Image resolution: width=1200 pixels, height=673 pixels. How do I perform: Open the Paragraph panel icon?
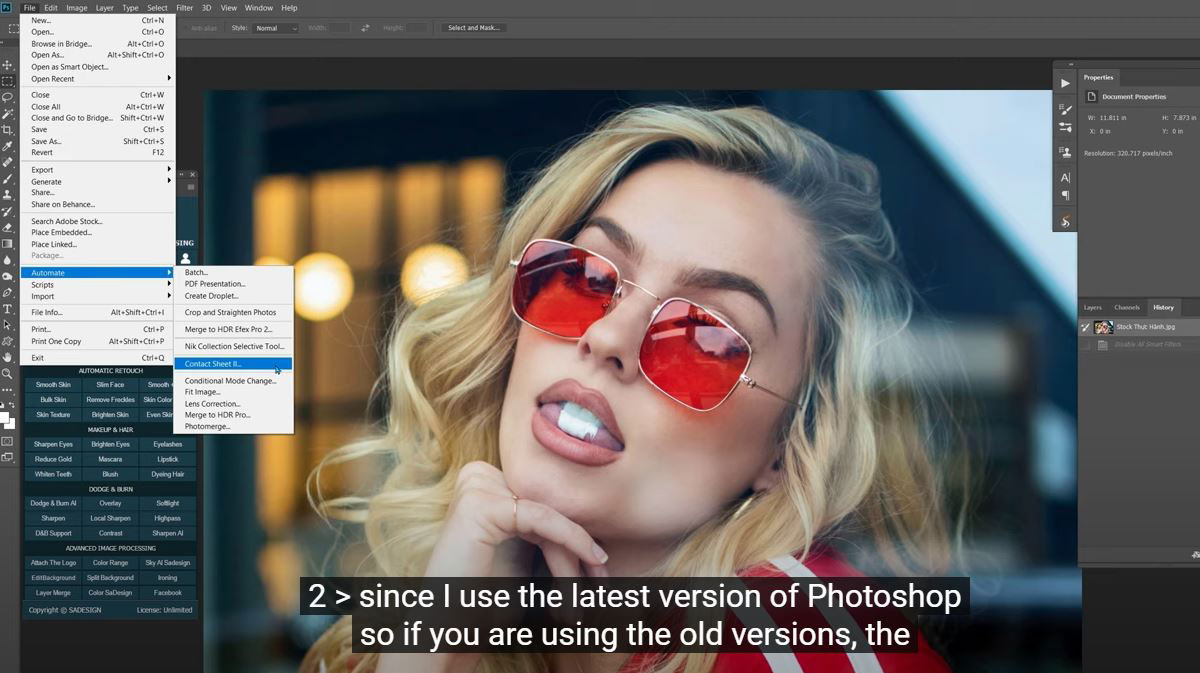(x=1065, y=195)
